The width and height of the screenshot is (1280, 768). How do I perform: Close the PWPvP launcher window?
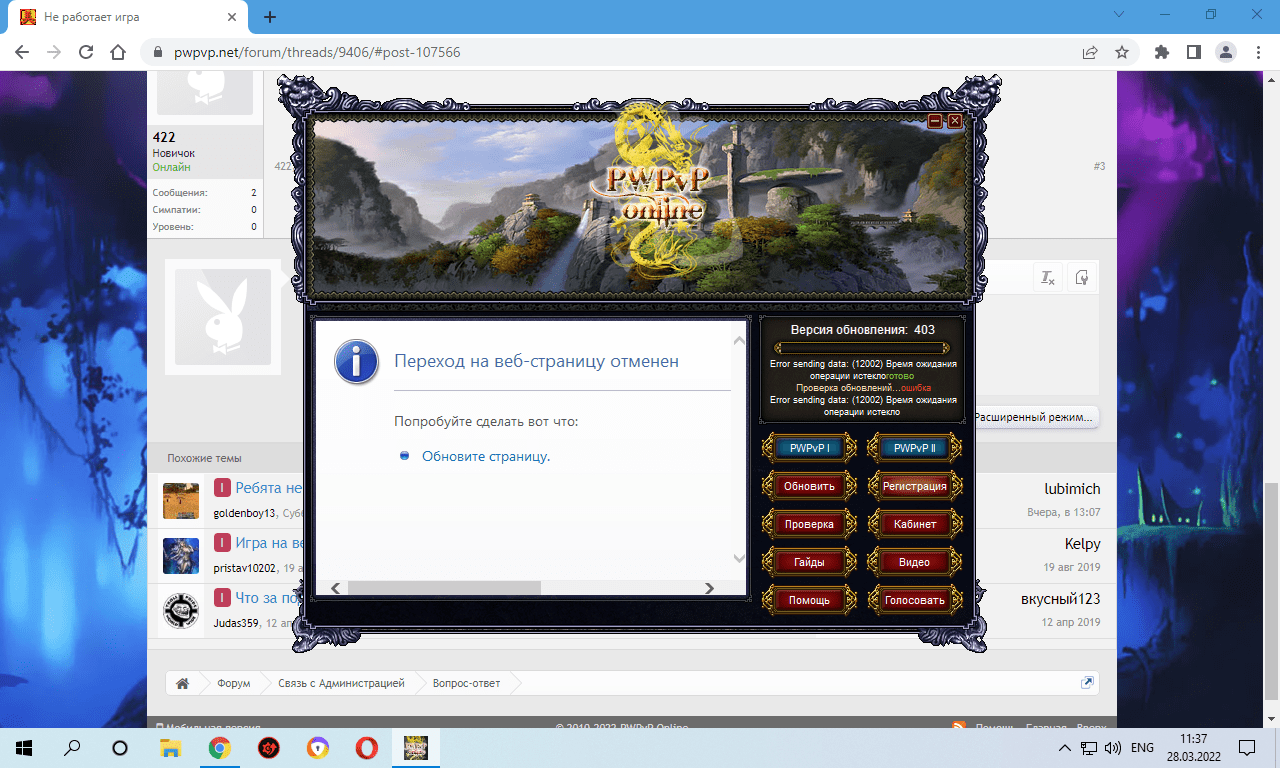tap(955, 121)
